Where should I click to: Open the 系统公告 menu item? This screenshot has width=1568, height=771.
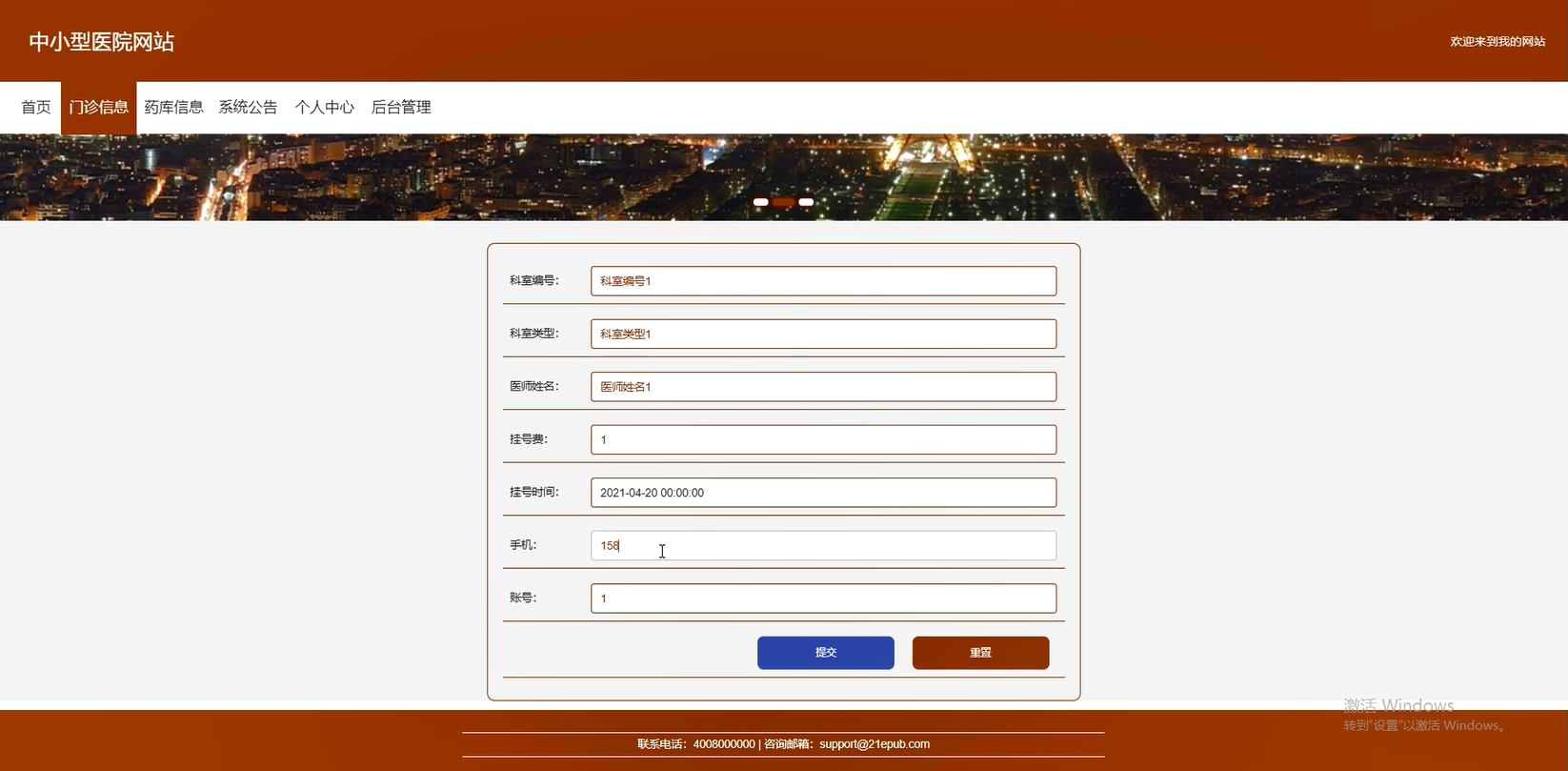pos(248,108)
